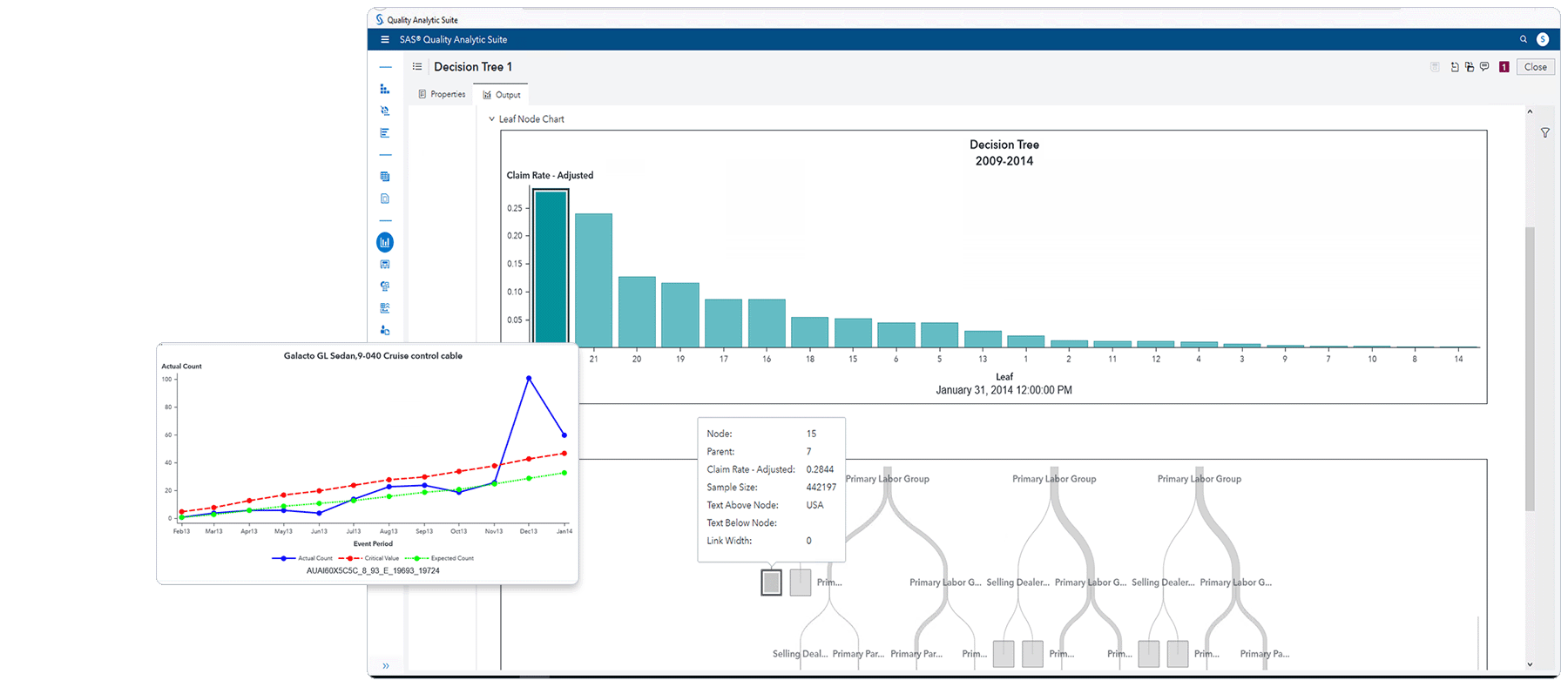Click the Expected Count legend entry
Image resolution: width=1568 pixels, height=687 pixels.
440,558
